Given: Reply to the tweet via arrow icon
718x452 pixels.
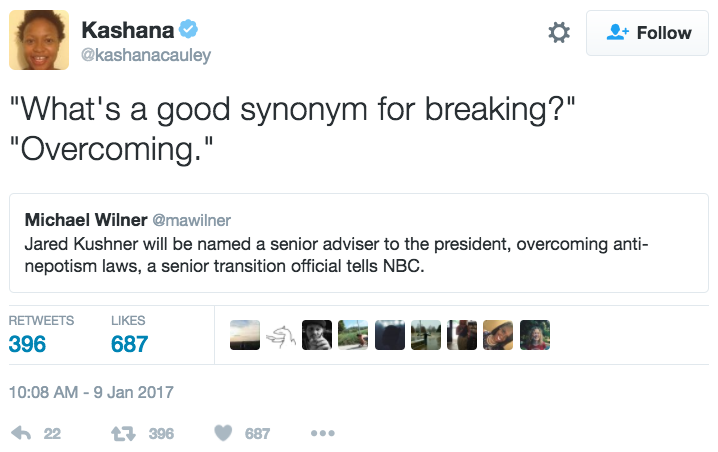Looking at the screenshot, I should (x=20, y=433).
